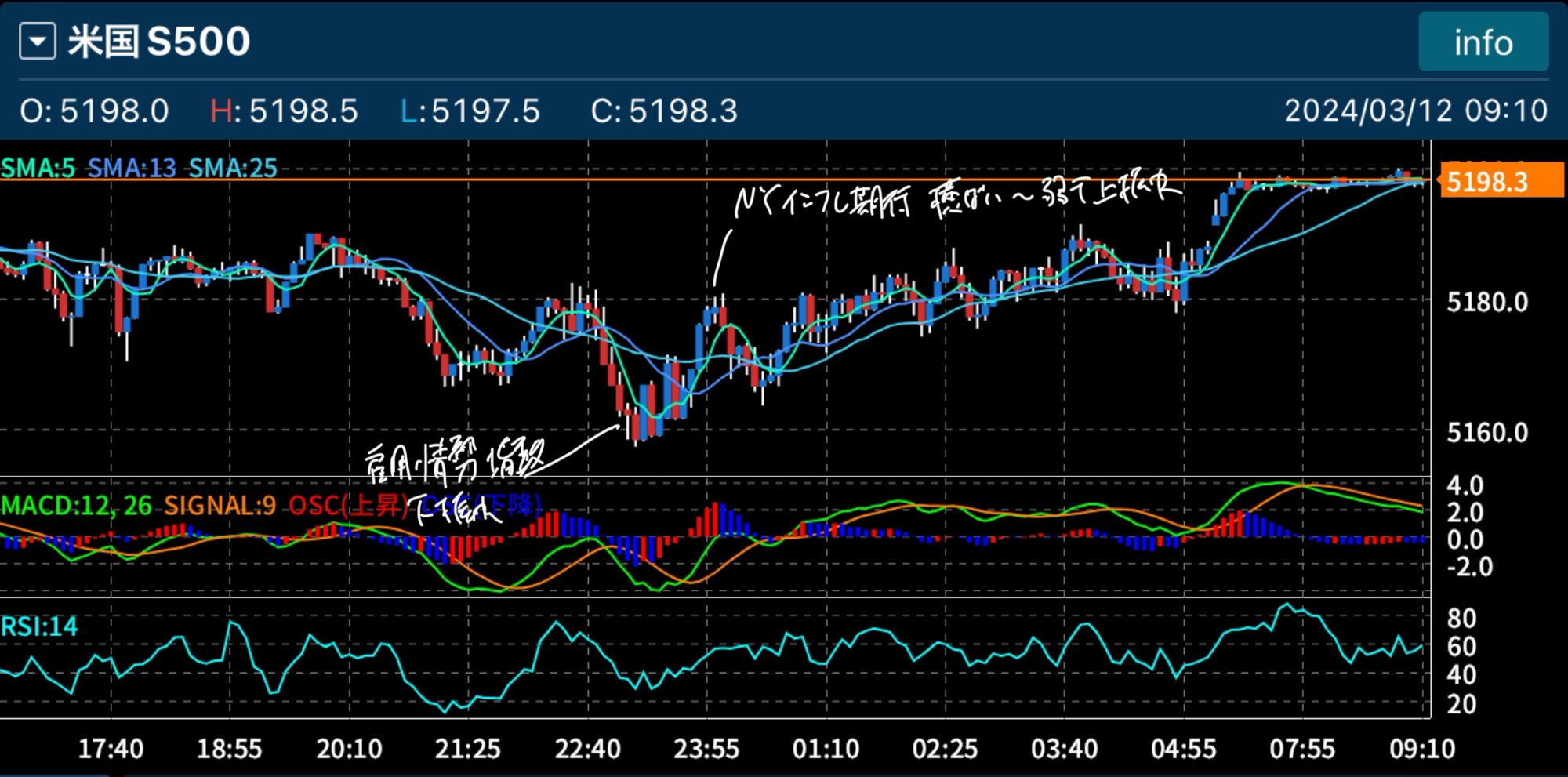The image size is (1568, 777).
Task: Click the 23:55 time axis marker
Action: point(706,749)
